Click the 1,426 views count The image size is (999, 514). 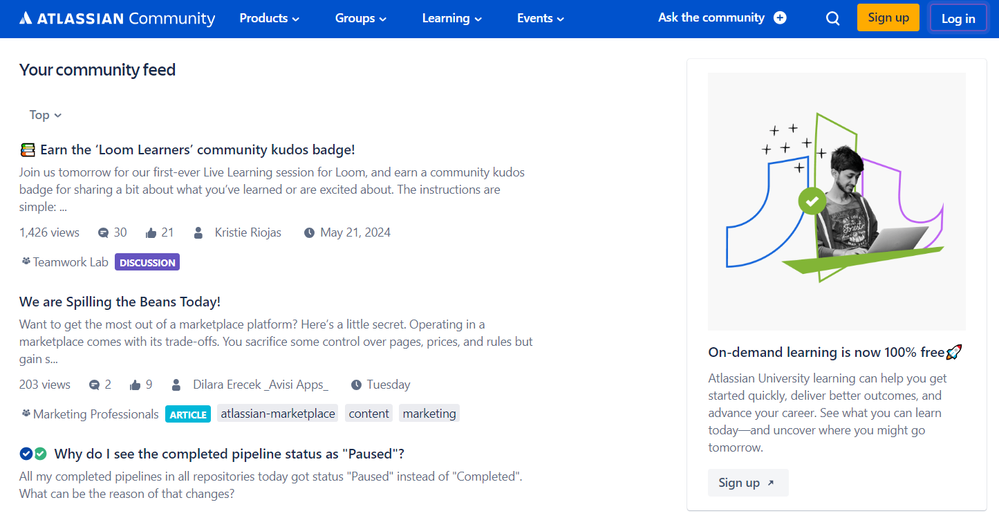coord(49,232)
